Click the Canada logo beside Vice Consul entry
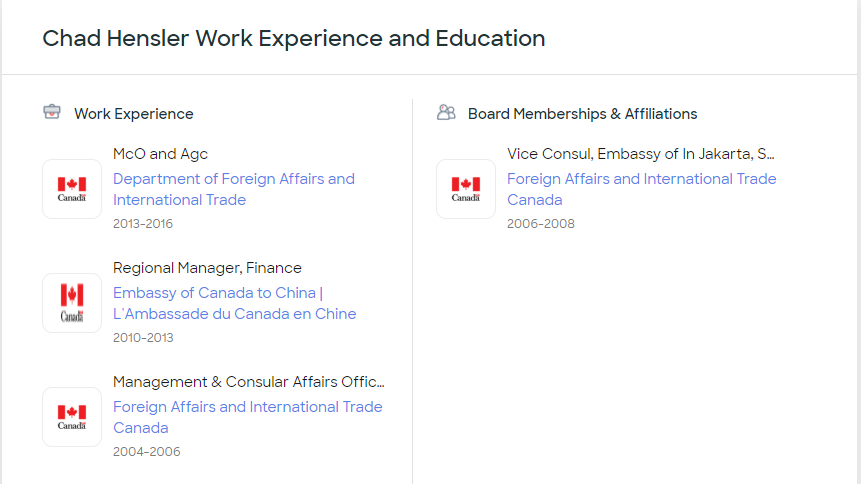The image size is (861, 484). tap(466, 189)
